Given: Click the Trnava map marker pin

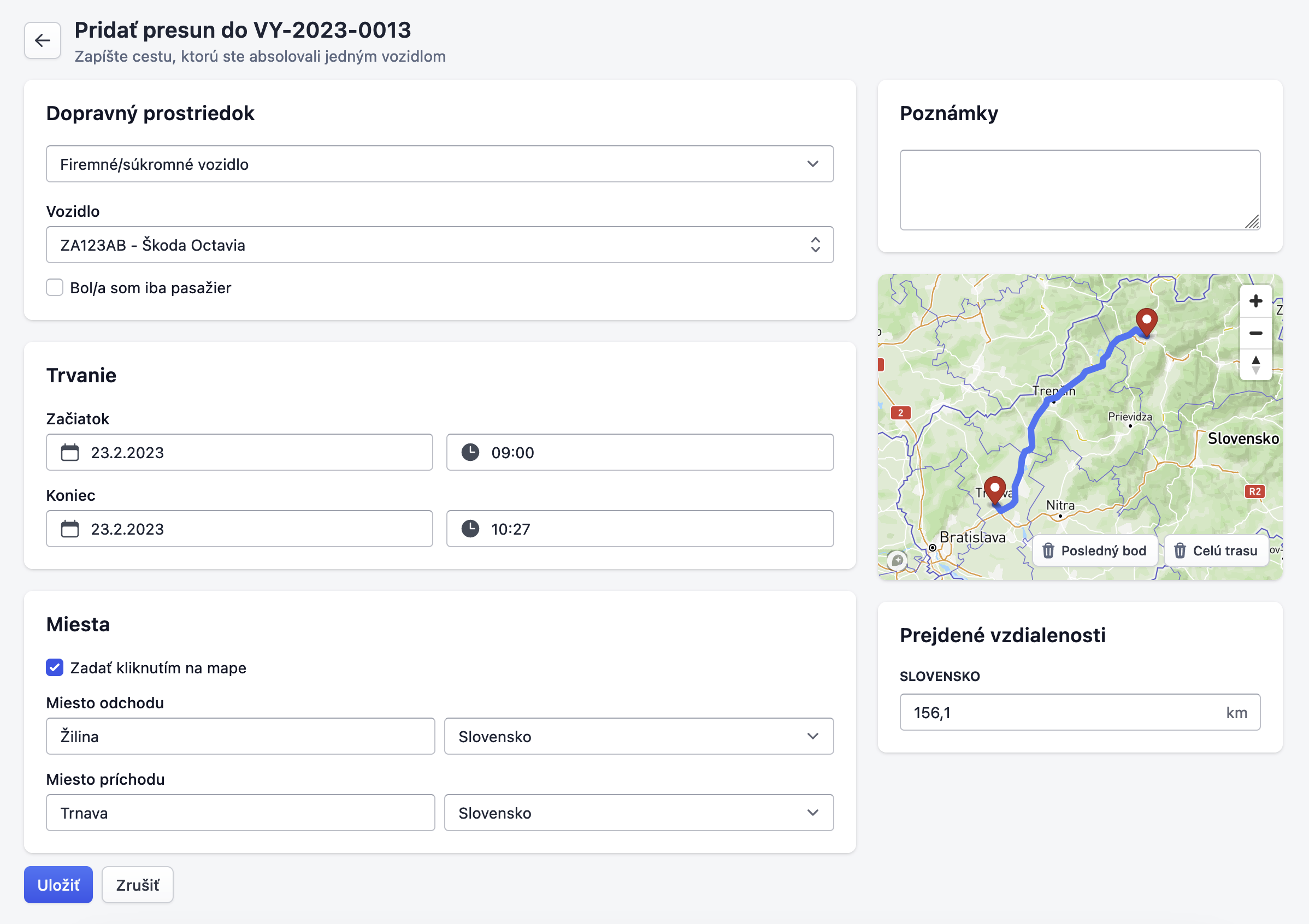Looking at the screenshot, I should click(994, 490).
